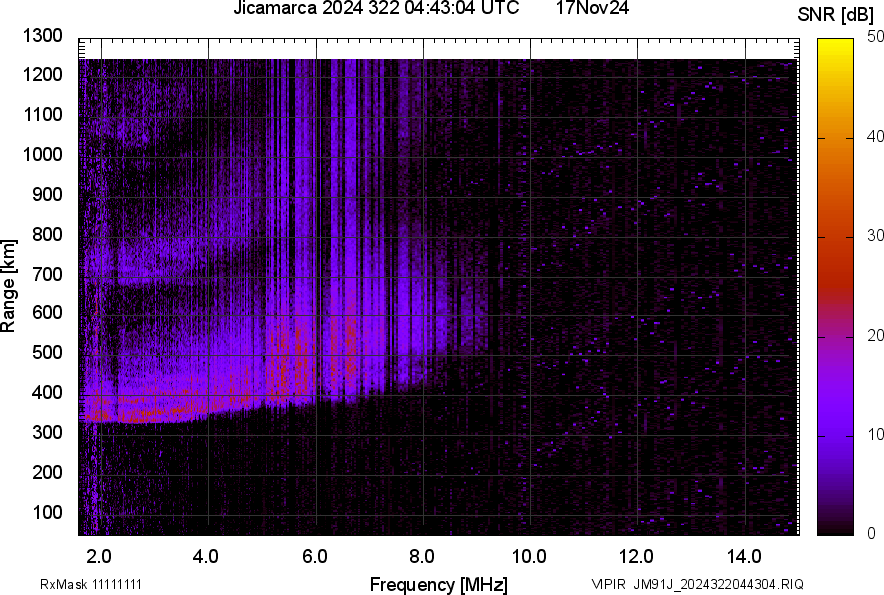This screenshot has width=884, height=595.
Task: Click frequency tick label '10.0'
Action: (x=529, y=557)
